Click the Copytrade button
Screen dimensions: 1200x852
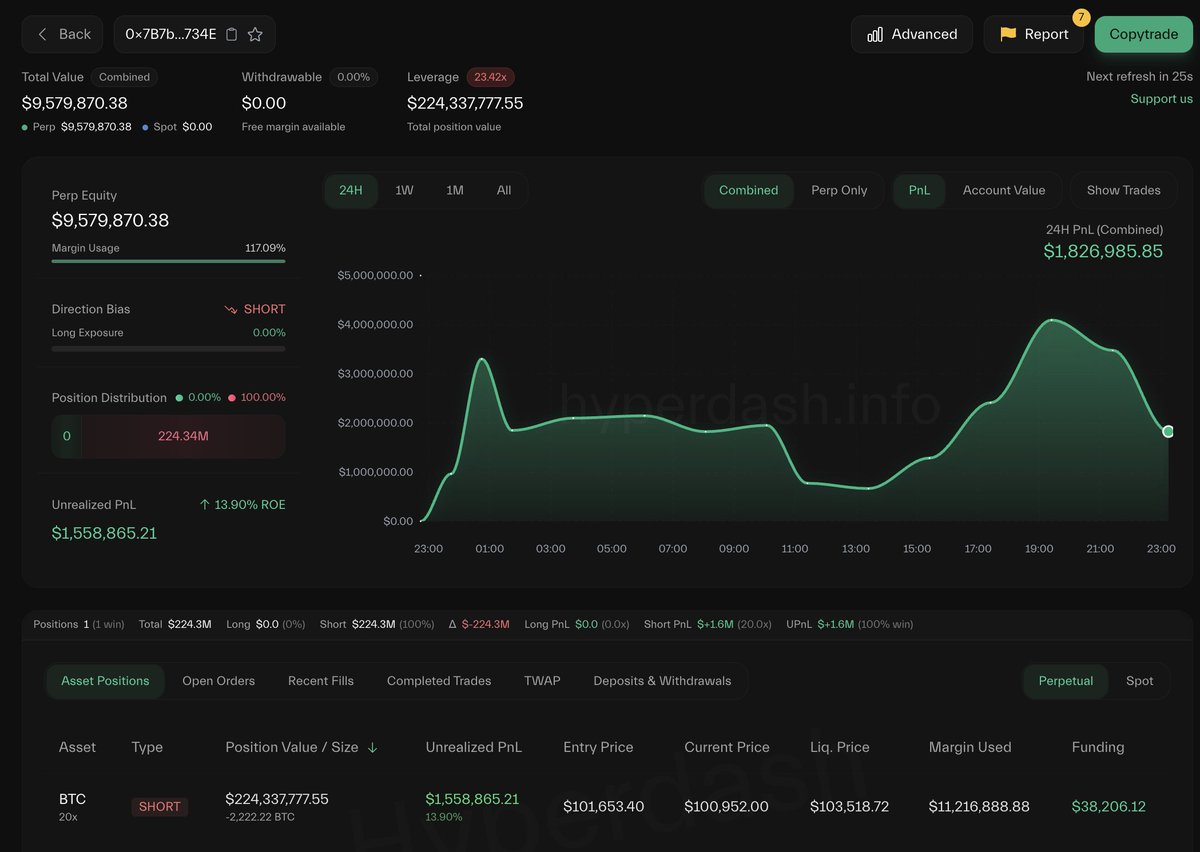coord(1143,33)
